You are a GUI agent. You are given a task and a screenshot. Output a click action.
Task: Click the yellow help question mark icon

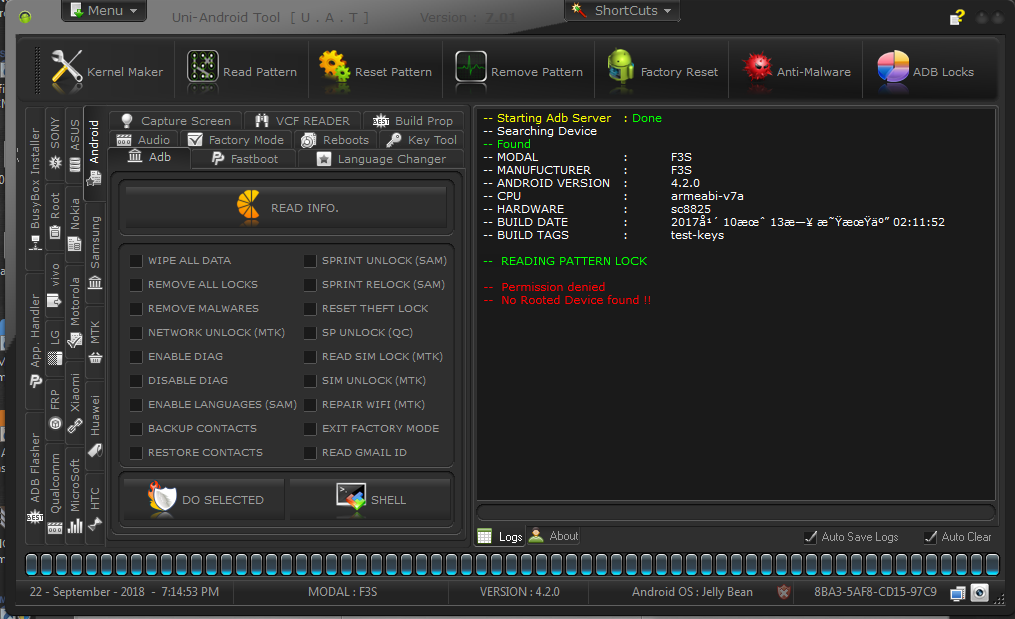(x=957, y=17)
